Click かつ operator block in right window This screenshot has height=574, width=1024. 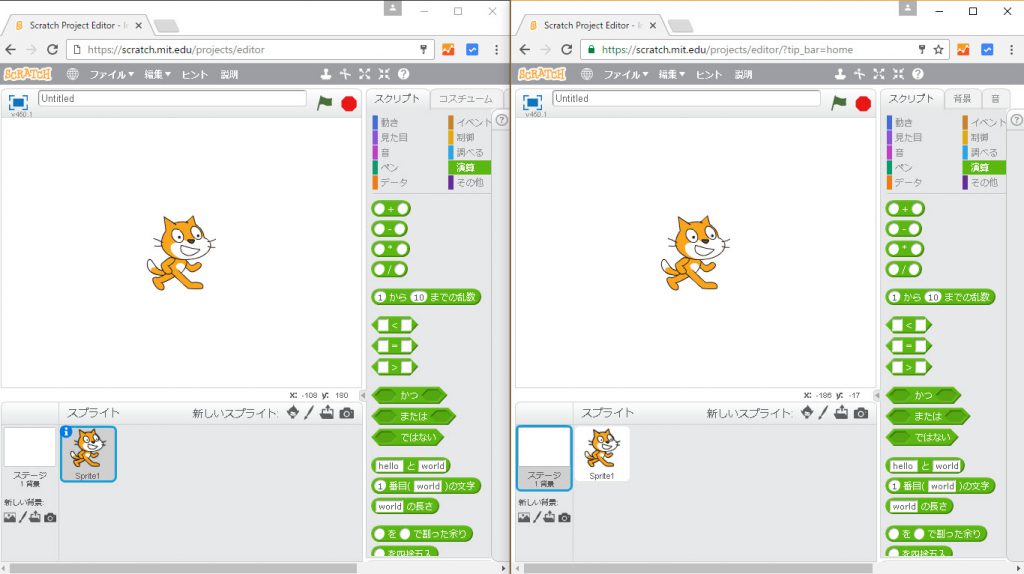pyautogui.click(x=923, y=395)
